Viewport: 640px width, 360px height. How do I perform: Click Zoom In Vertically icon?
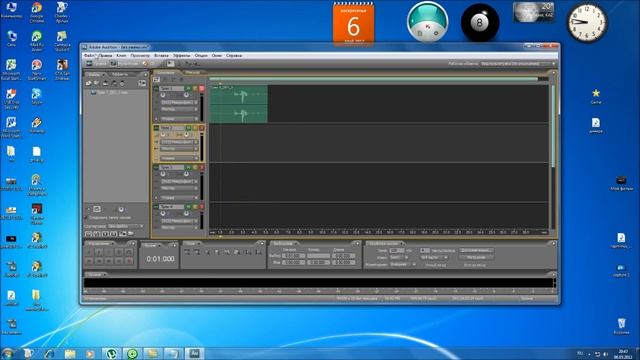tap(248, 252)
